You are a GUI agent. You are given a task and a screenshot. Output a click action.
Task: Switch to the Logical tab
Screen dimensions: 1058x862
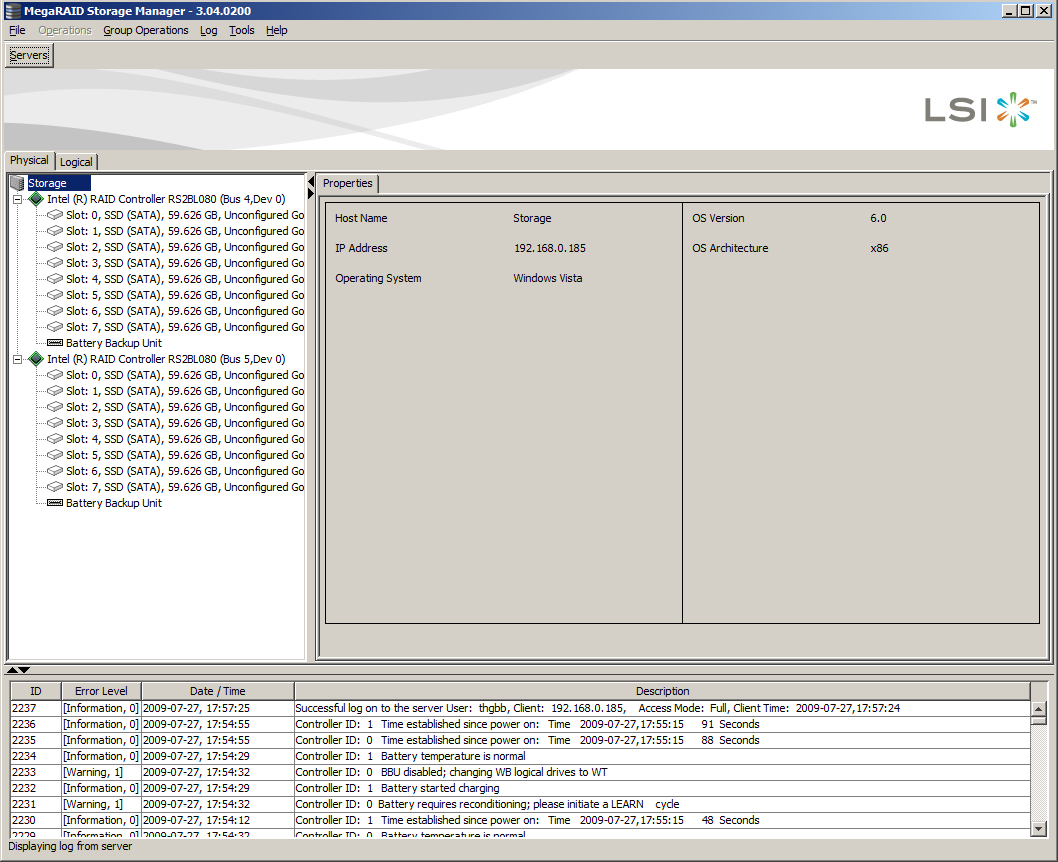click(x=76, y=161)
